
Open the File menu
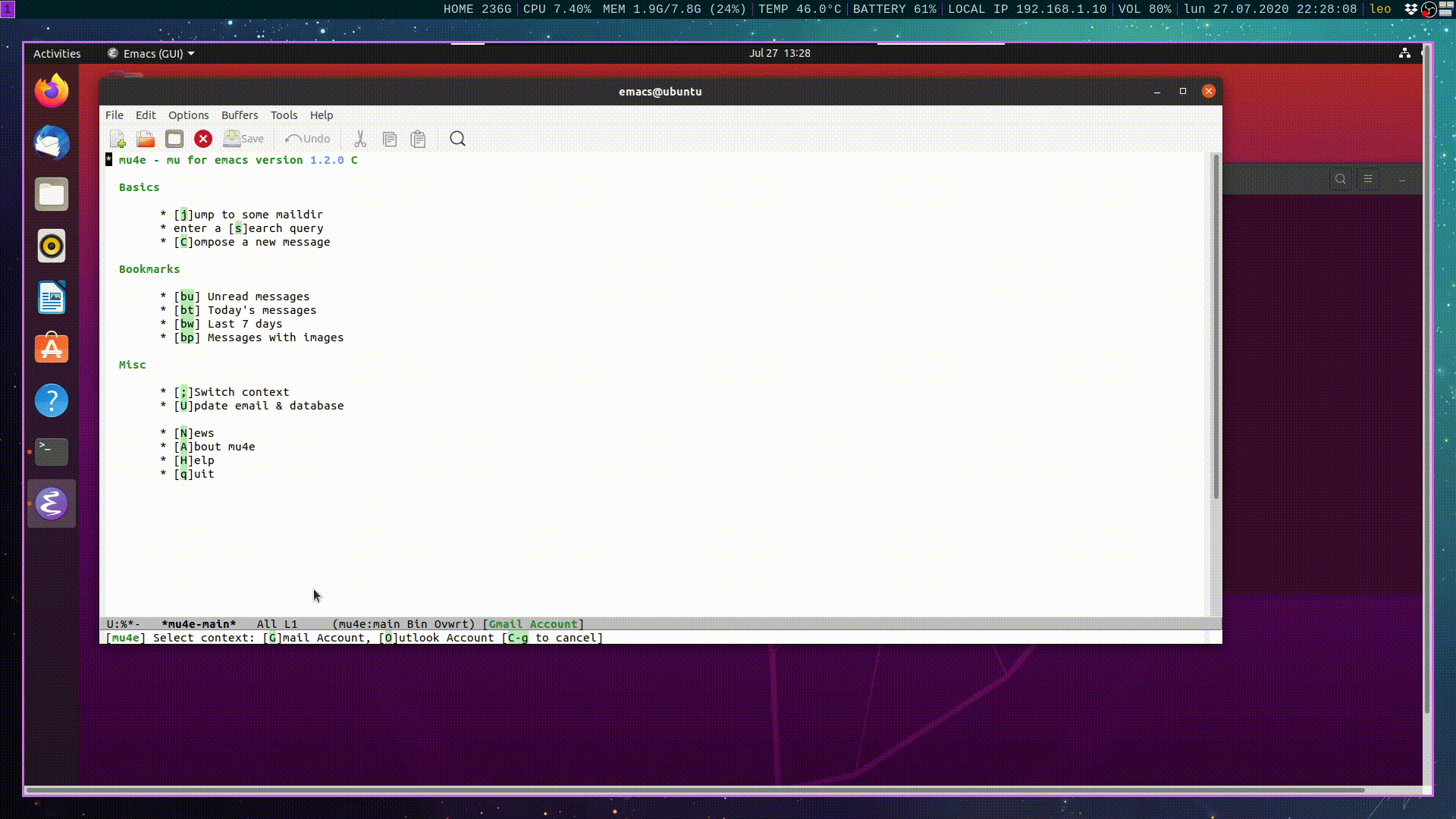point(115,115)
